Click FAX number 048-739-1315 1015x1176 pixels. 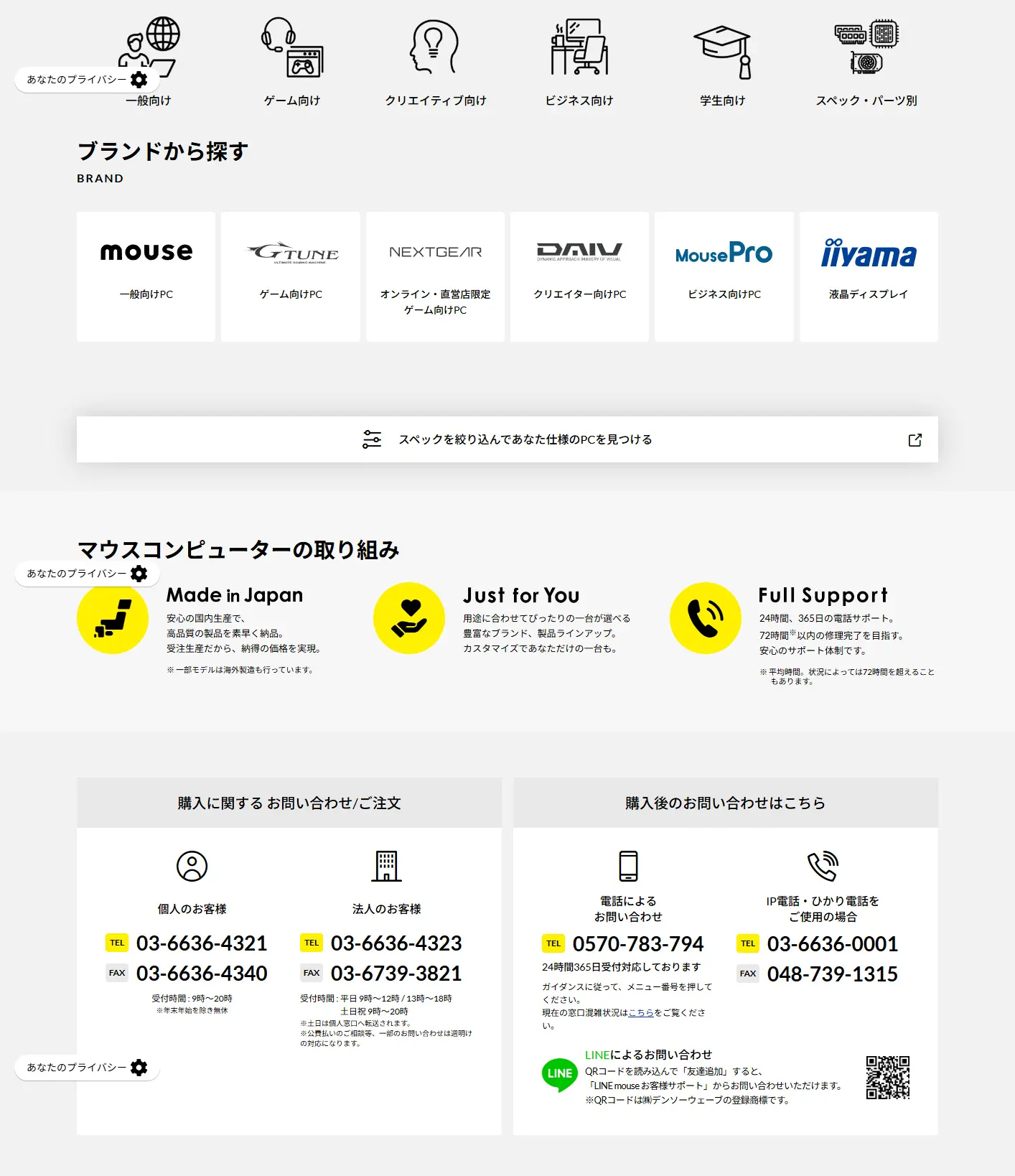click(833, 974)
